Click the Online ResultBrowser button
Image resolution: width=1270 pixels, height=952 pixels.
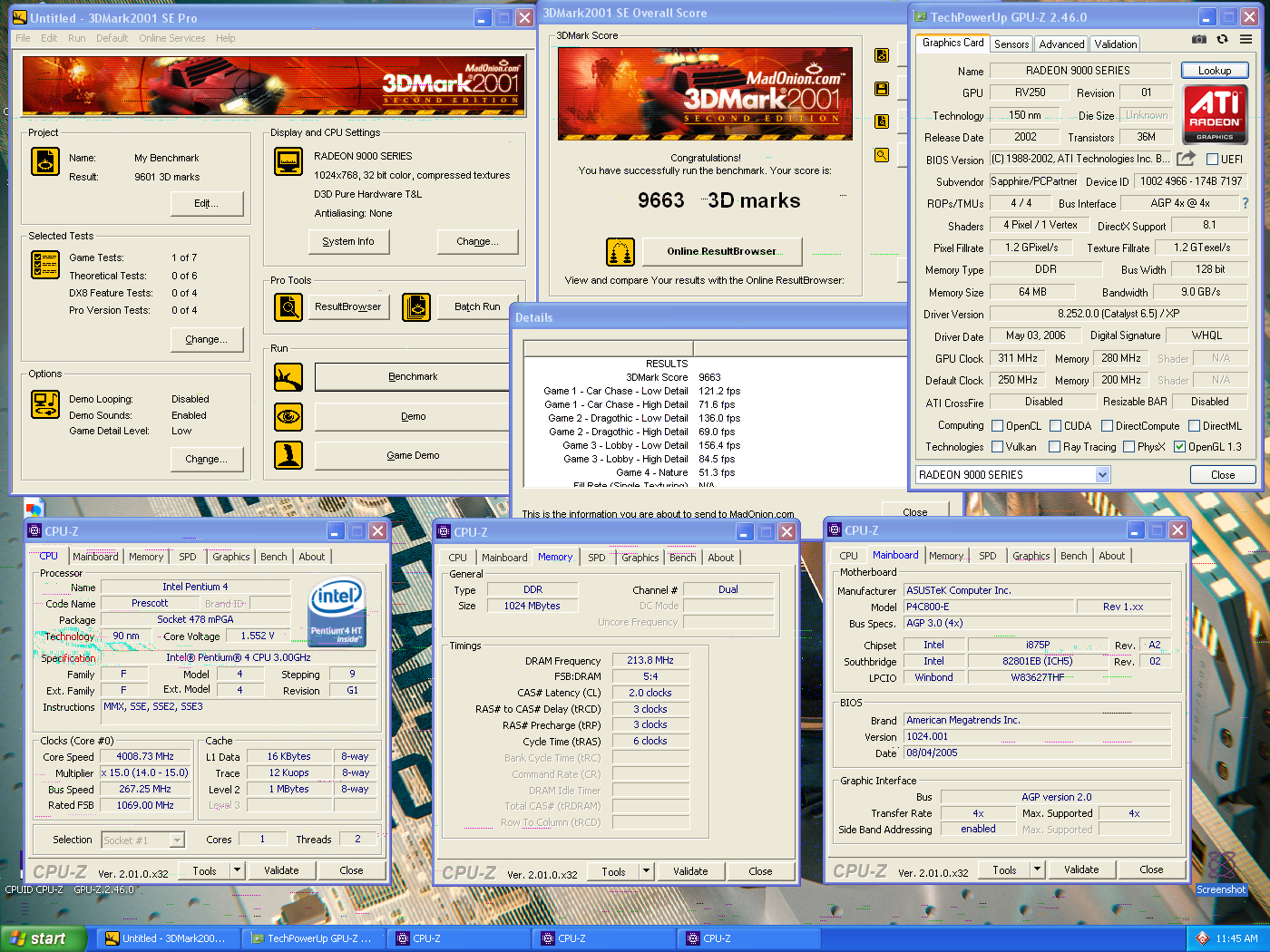coord(722,251)
